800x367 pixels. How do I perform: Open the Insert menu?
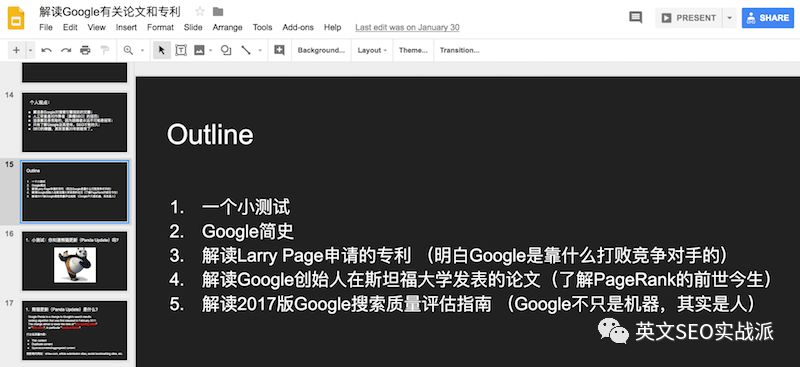[126, 28]
